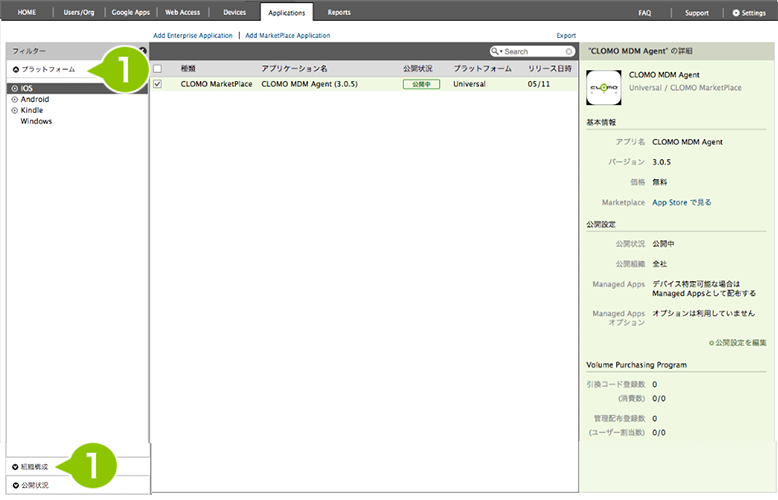The image size is (778, 500).
Task: Expand the Android platform node
Action: (x=14, y=99)
